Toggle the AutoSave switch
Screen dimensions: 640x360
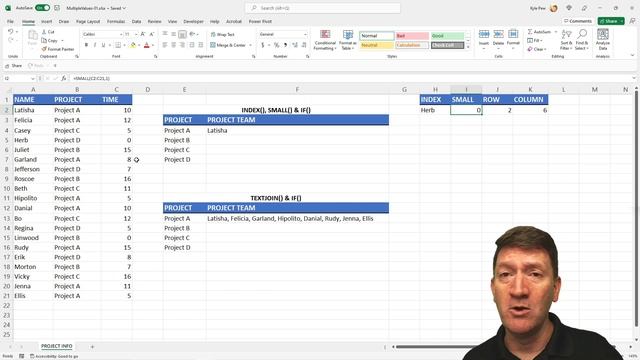point(42,8)
